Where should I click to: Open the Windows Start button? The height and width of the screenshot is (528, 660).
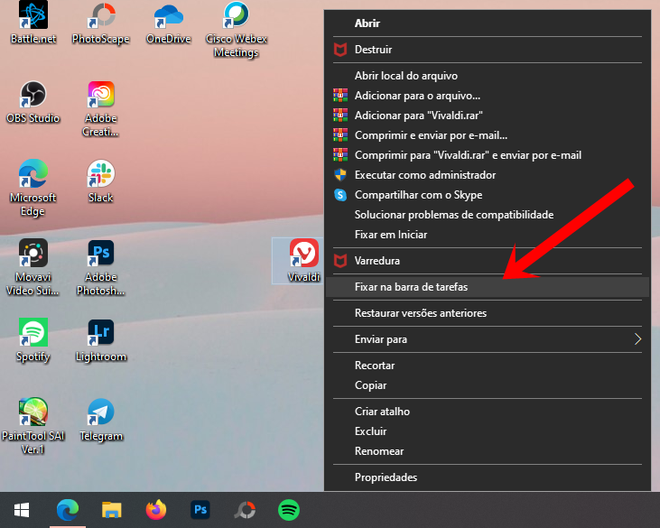pyautogui.click(x=21, y=510)
